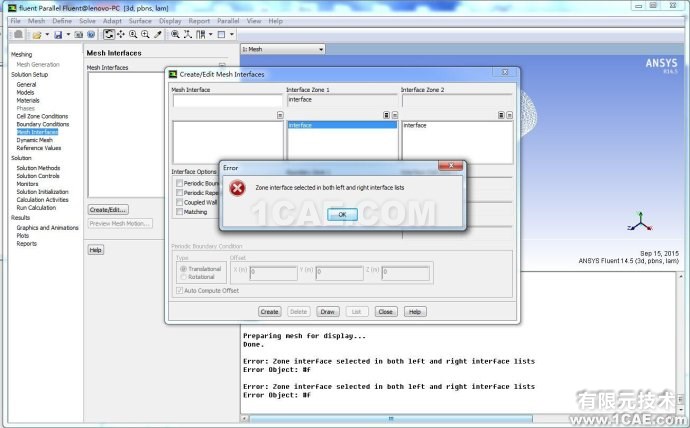Select all Interface Zone 1 items icon
This screenshot has height=428, width=690.
[x=386, y=115]
